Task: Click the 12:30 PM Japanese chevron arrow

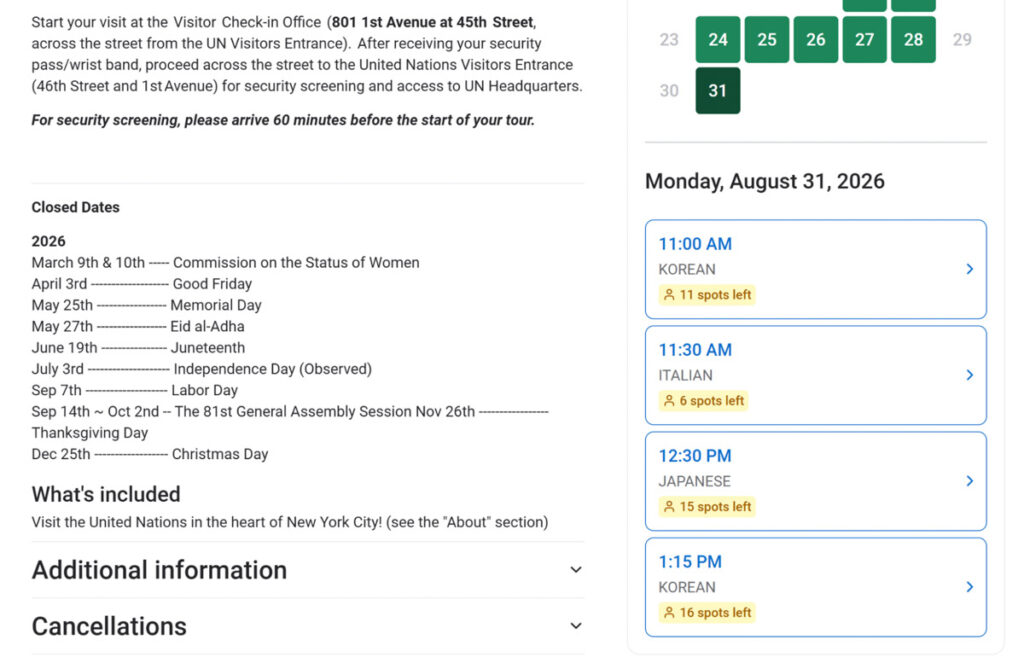Action: pyautogui.click(x=969, y=481)
